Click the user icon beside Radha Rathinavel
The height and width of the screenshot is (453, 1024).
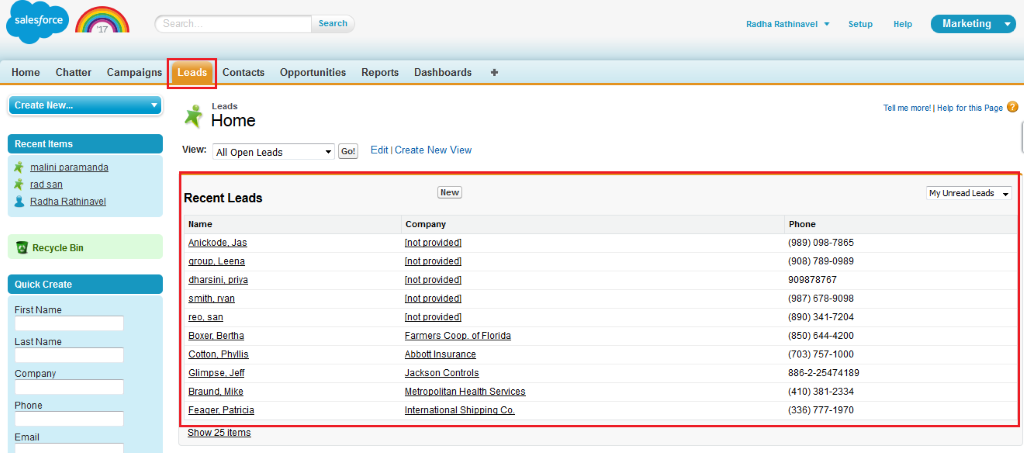(x=19, y=201)
